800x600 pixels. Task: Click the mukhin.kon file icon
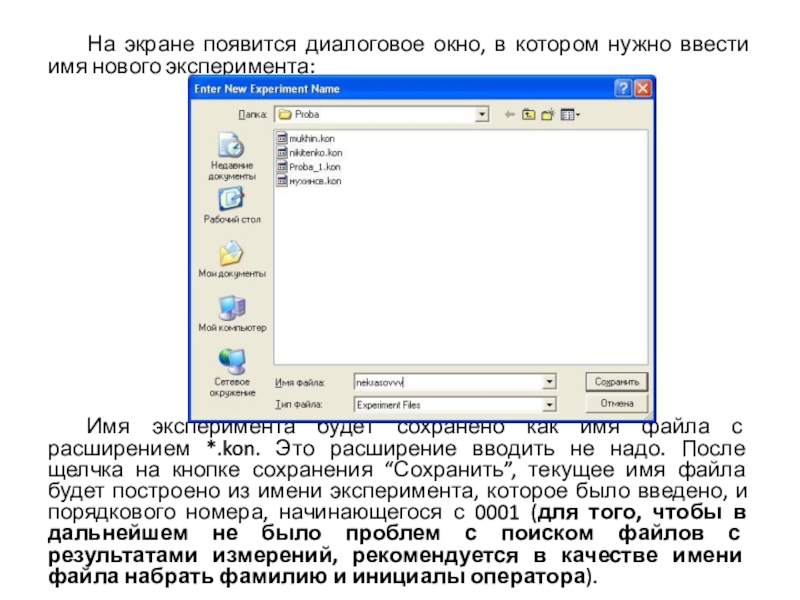(282, 138)
